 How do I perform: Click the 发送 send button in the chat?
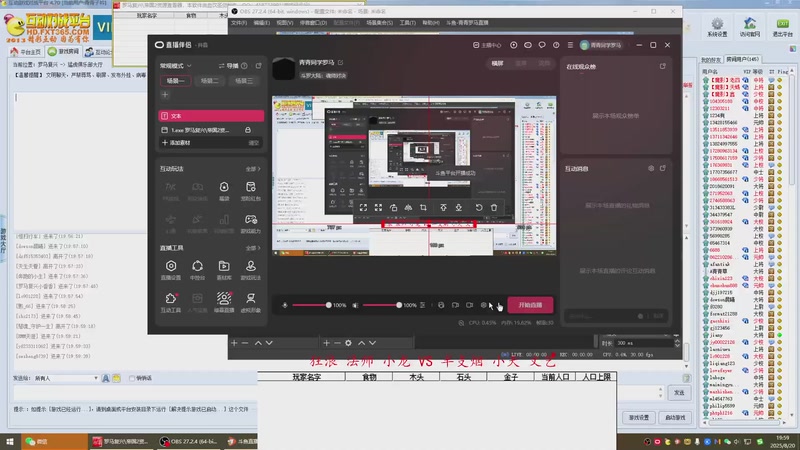tap(679, 392)
